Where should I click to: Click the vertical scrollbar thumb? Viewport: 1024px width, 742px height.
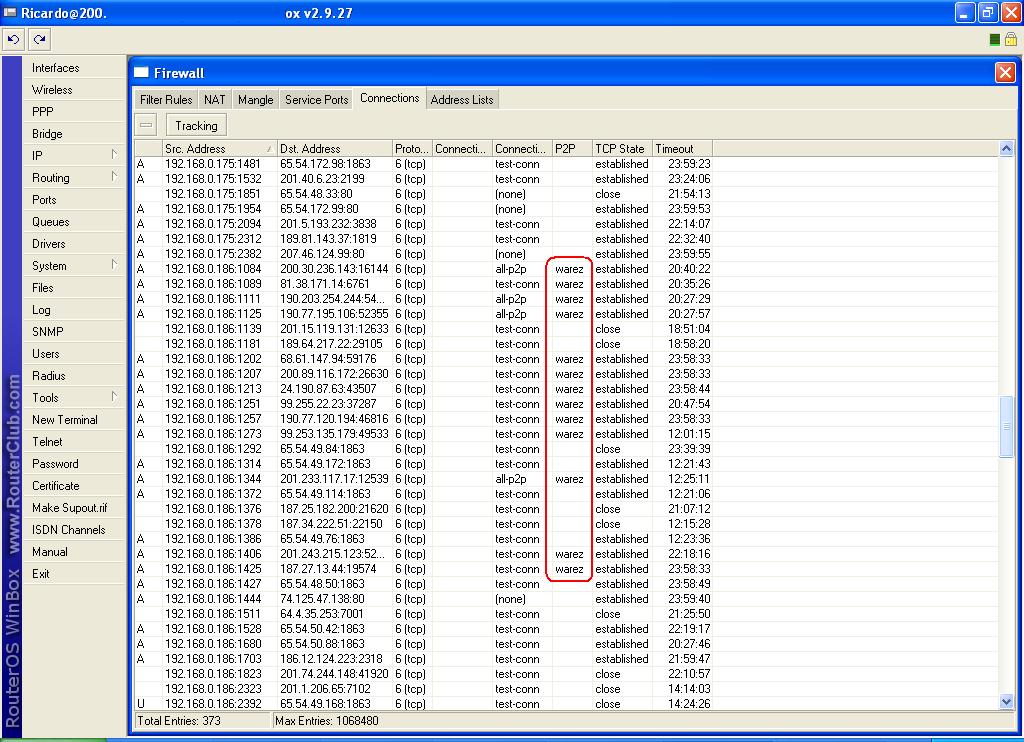(1006, 427)
